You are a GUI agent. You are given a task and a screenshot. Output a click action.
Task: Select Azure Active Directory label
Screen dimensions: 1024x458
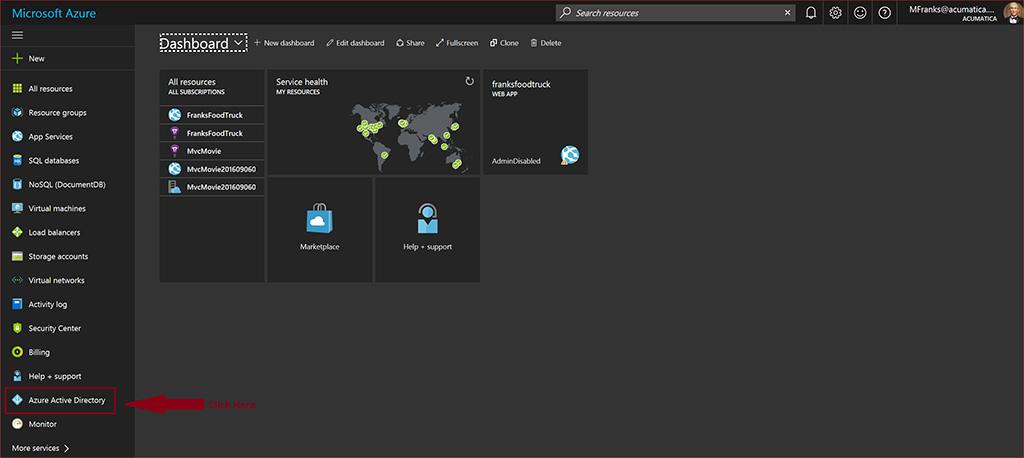(67, 400)
